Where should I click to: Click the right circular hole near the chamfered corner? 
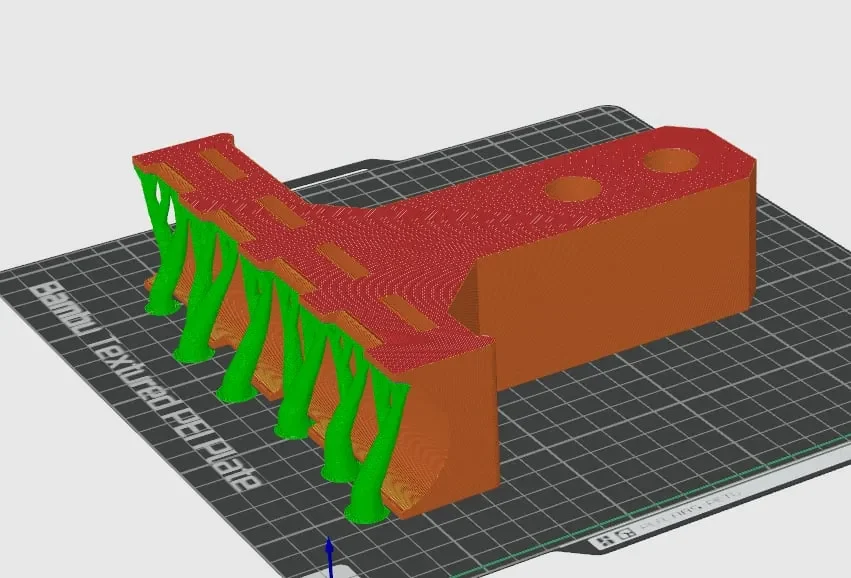pyautogui.click(x=672, y=161)
